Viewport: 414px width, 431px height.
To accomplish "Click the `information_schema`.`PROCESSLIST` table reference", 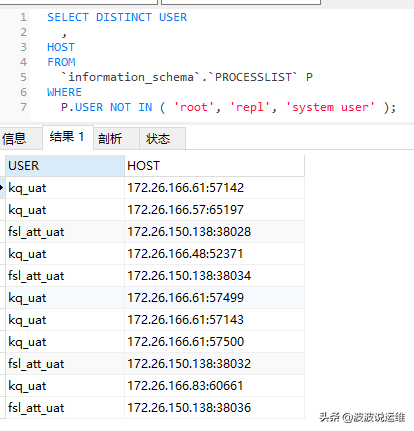I will (x=179, y=77).
